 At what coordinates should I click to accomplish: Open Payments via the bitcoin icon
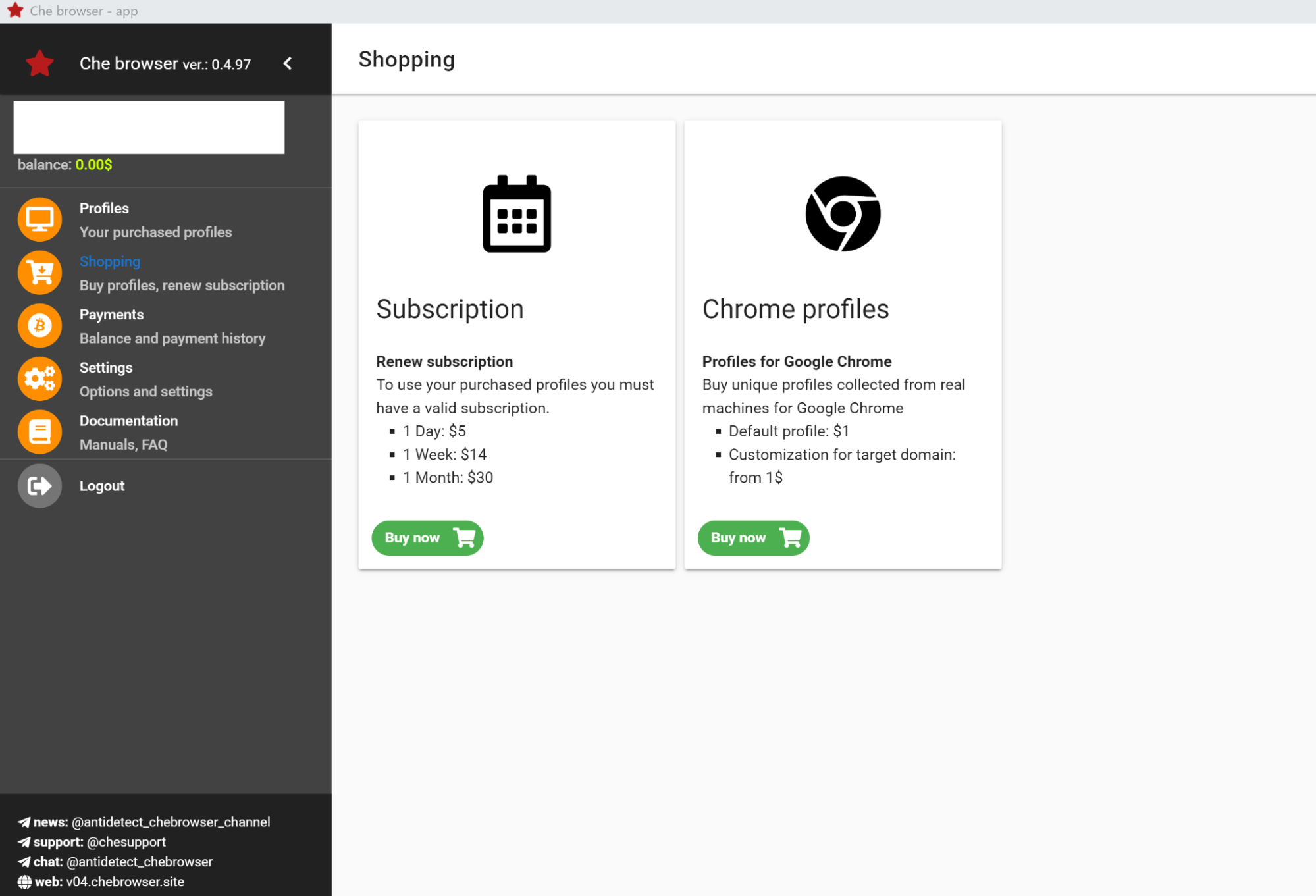tap(39, 326)
